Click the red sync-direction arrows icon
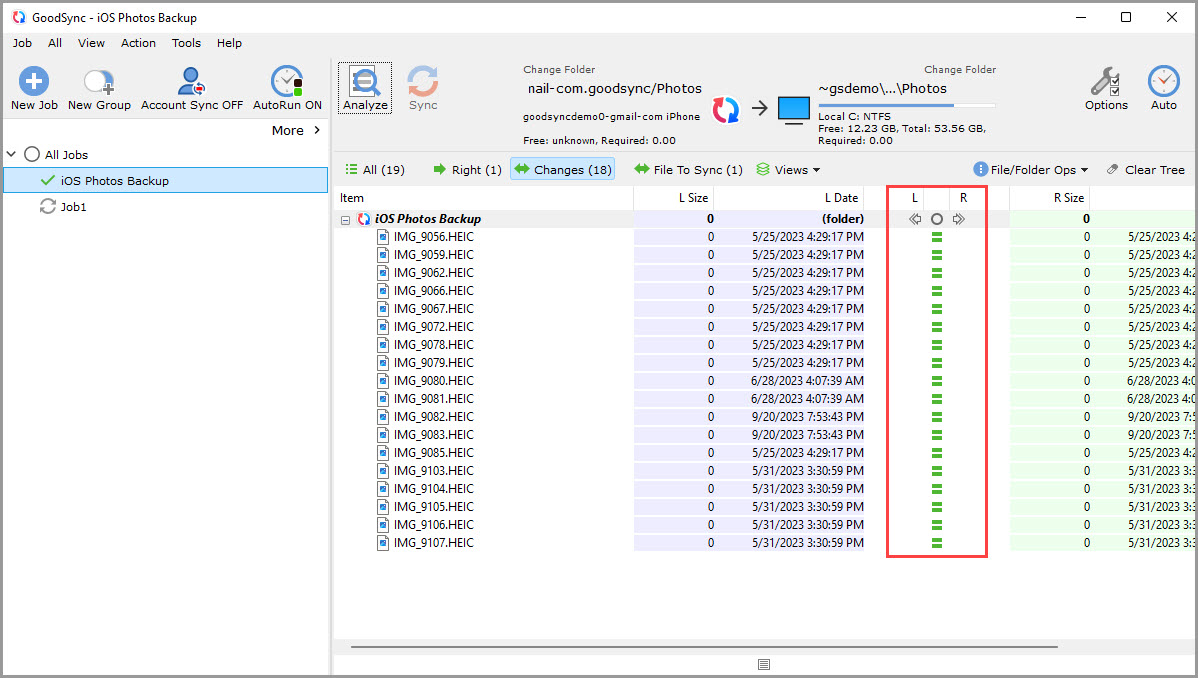This screenshot has height=678, width=1198. [727, 110]
